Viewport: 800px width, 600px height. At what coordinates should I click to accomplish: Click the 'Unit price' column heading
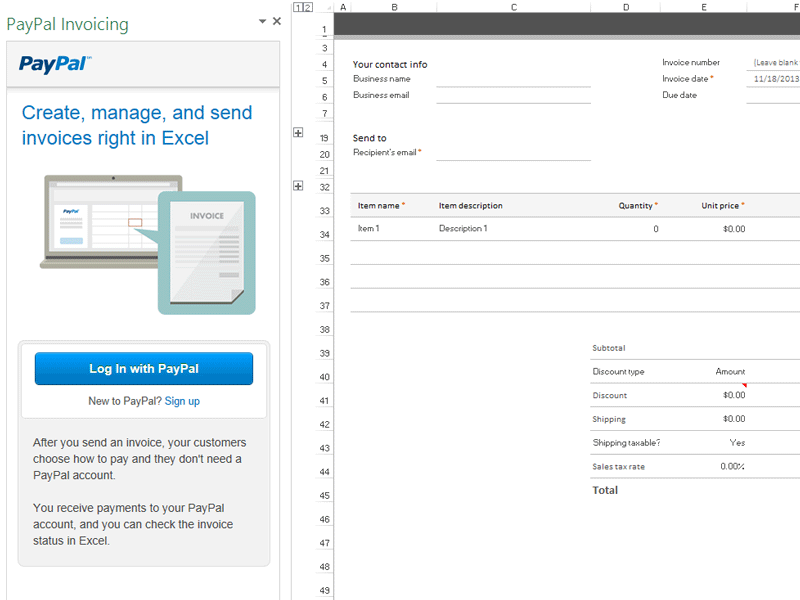720,206
